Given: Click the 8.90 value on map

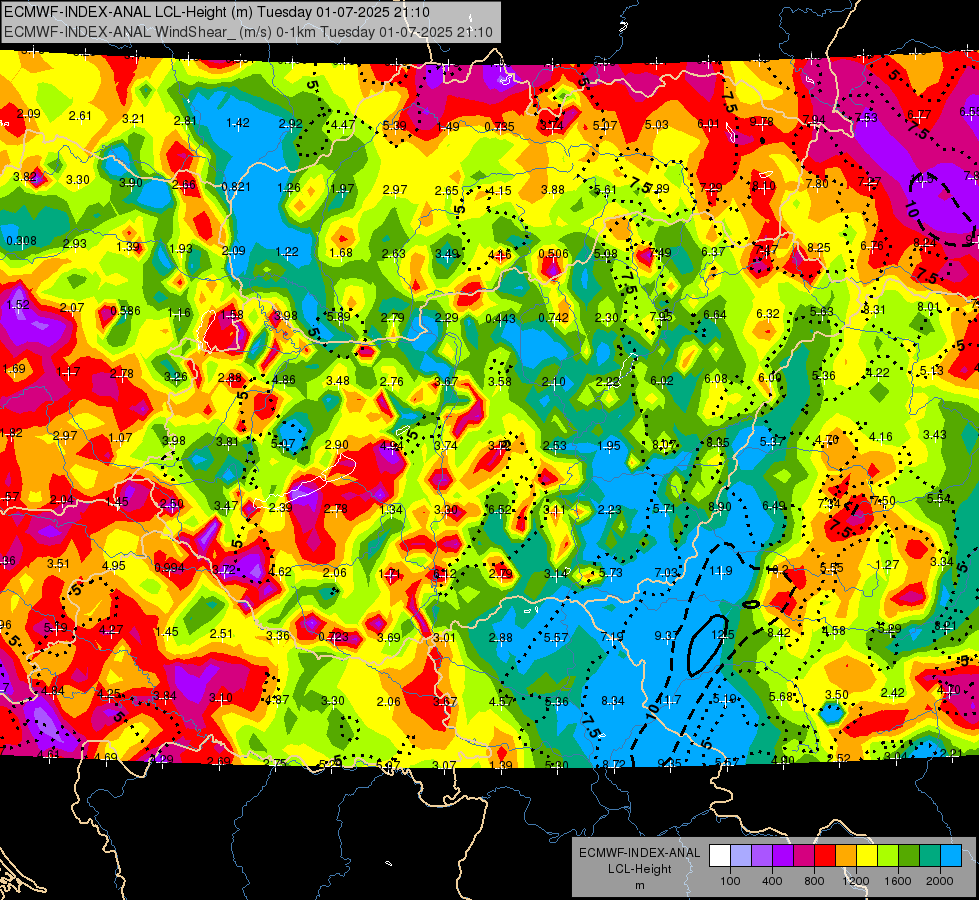Looking at the screenshot, I should [719, 507].
